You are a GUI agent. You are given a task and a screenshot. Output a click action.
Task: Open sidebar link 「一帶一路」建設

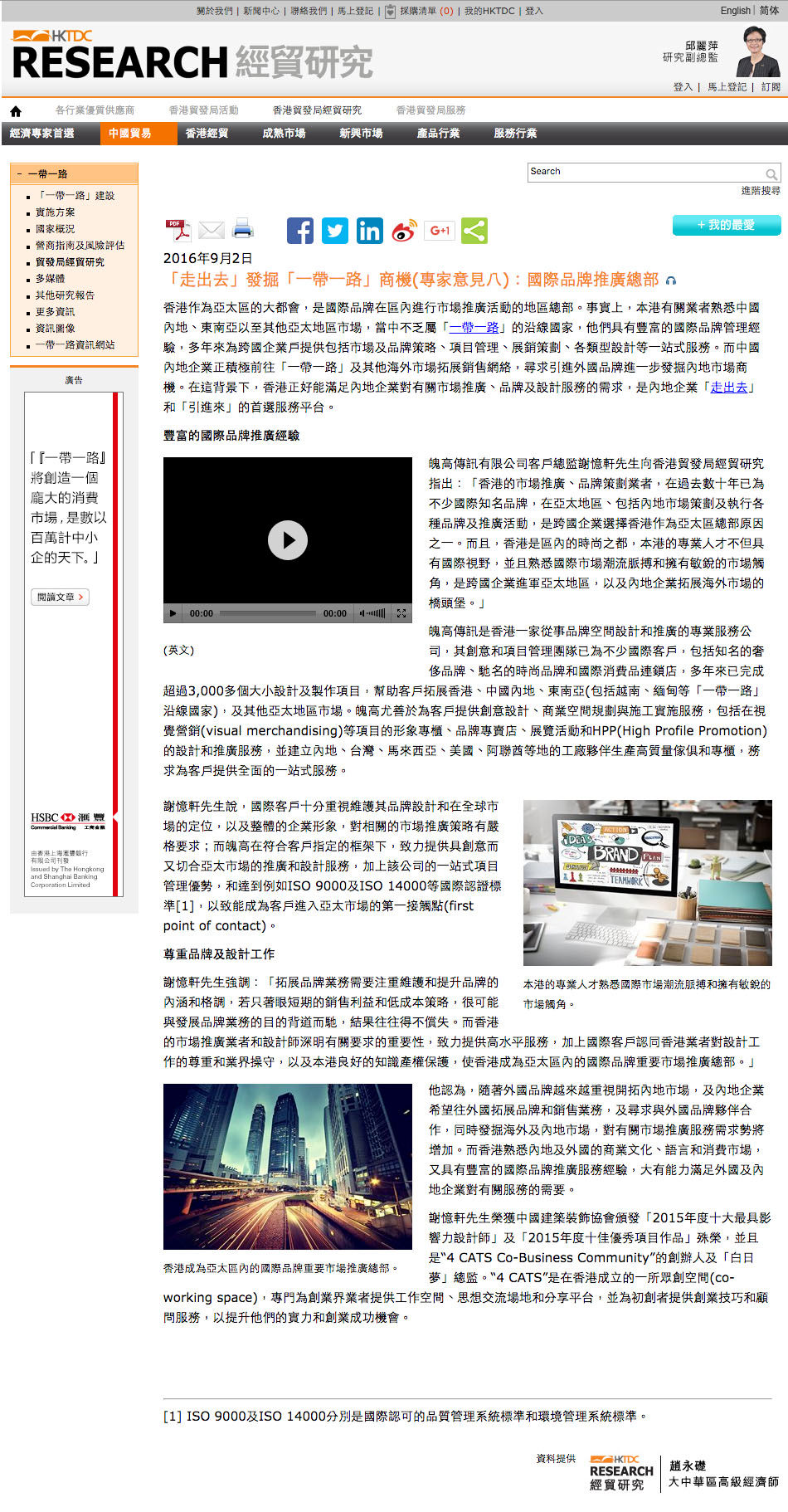[x=75, y=196]
